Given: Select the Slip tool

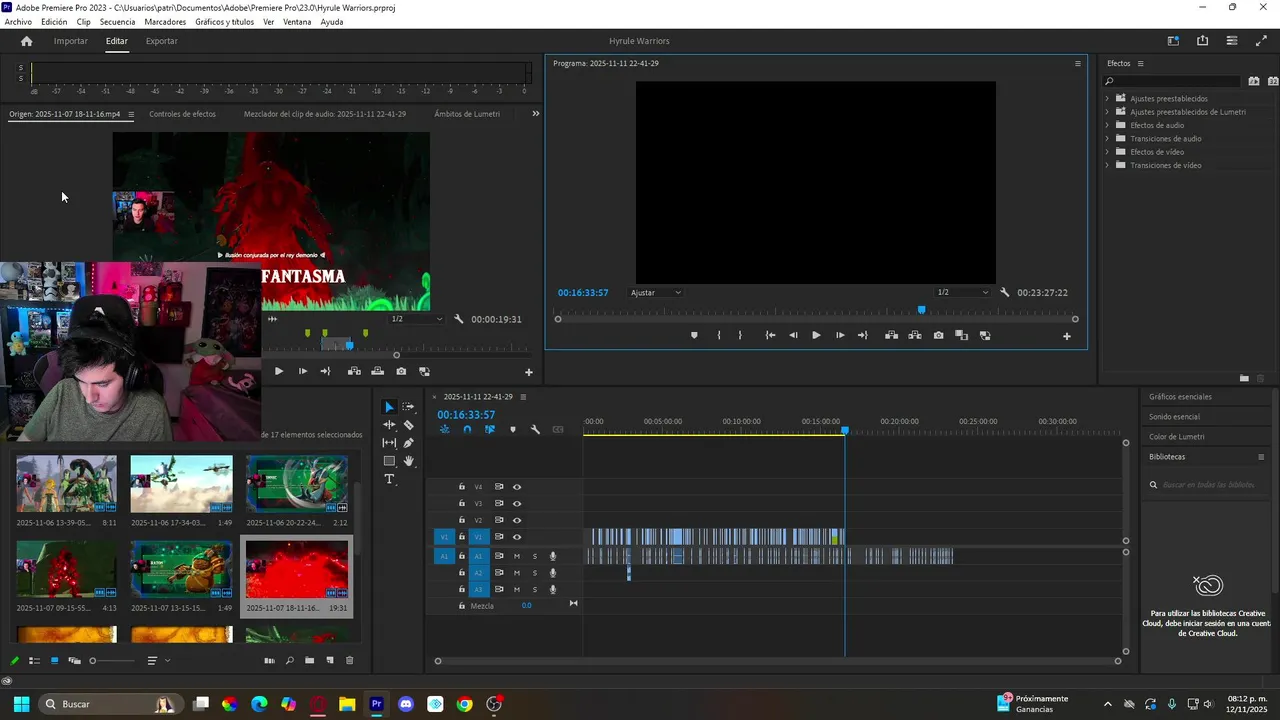Looking at the screenshot, I should pos(389,443).
